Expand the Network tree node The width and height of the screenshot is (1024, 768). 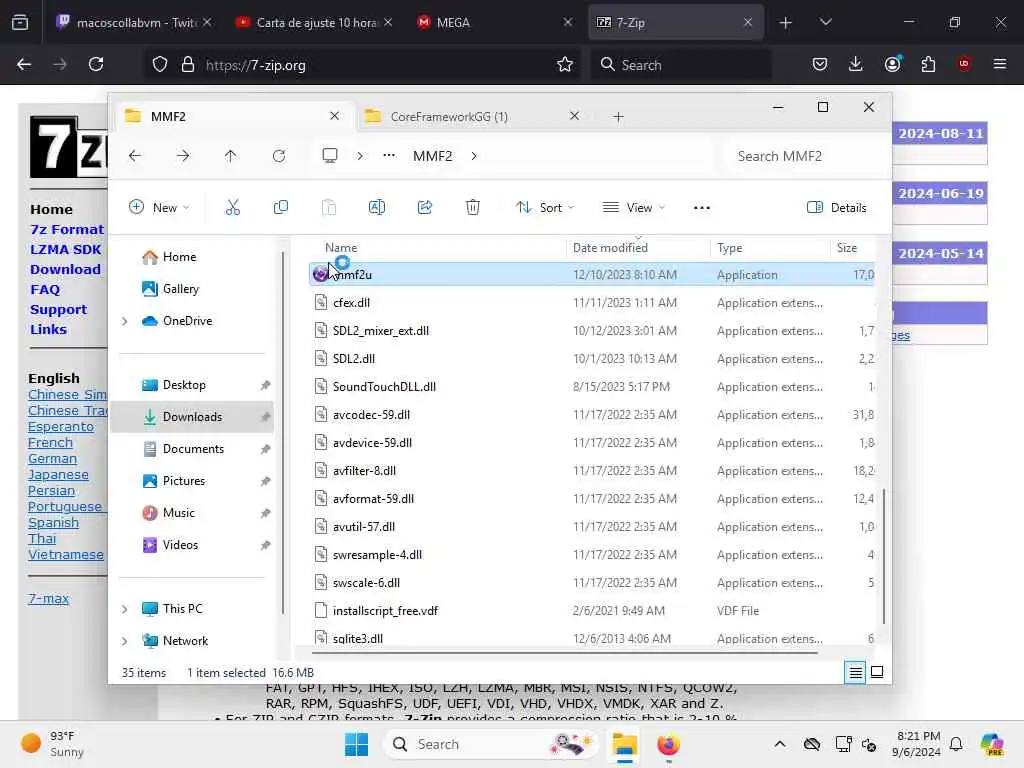125,641
